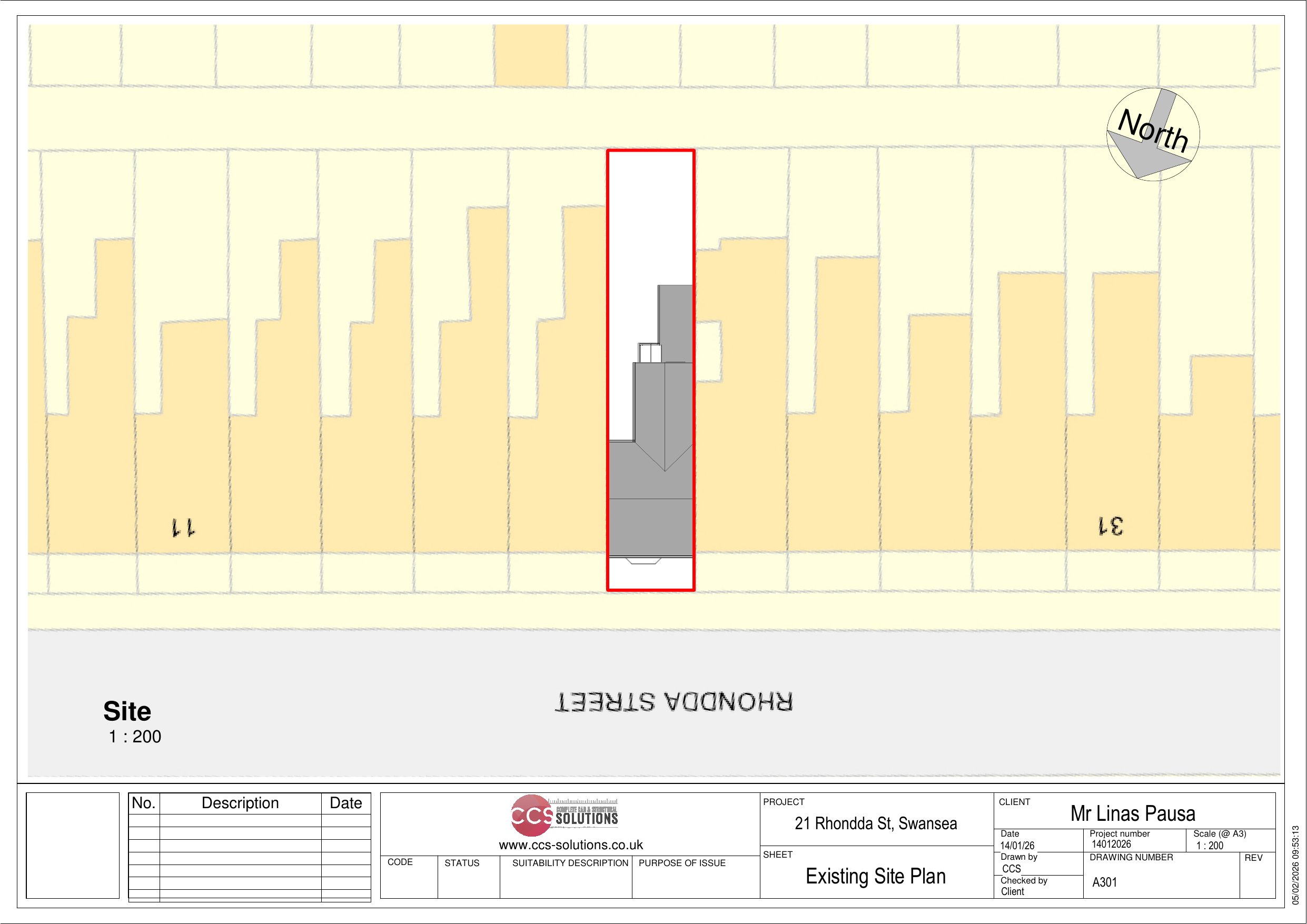Click the project number 14012026
1307x924 pixels.
(1111, 844)
